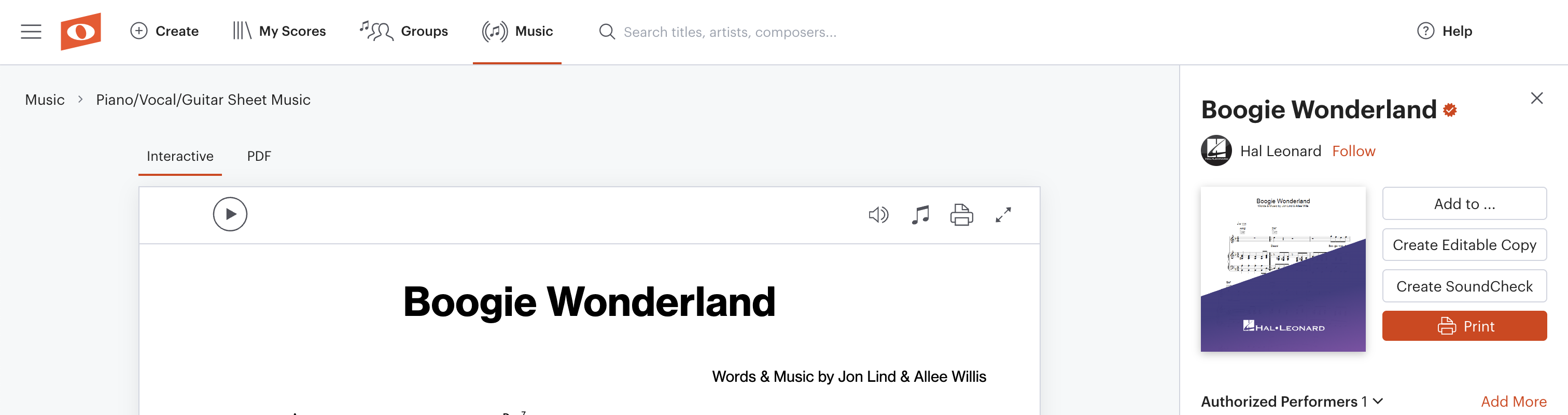1568x415 pixels.
Task: Click the printer icon in score toolbar
Action: pos(961,215)
